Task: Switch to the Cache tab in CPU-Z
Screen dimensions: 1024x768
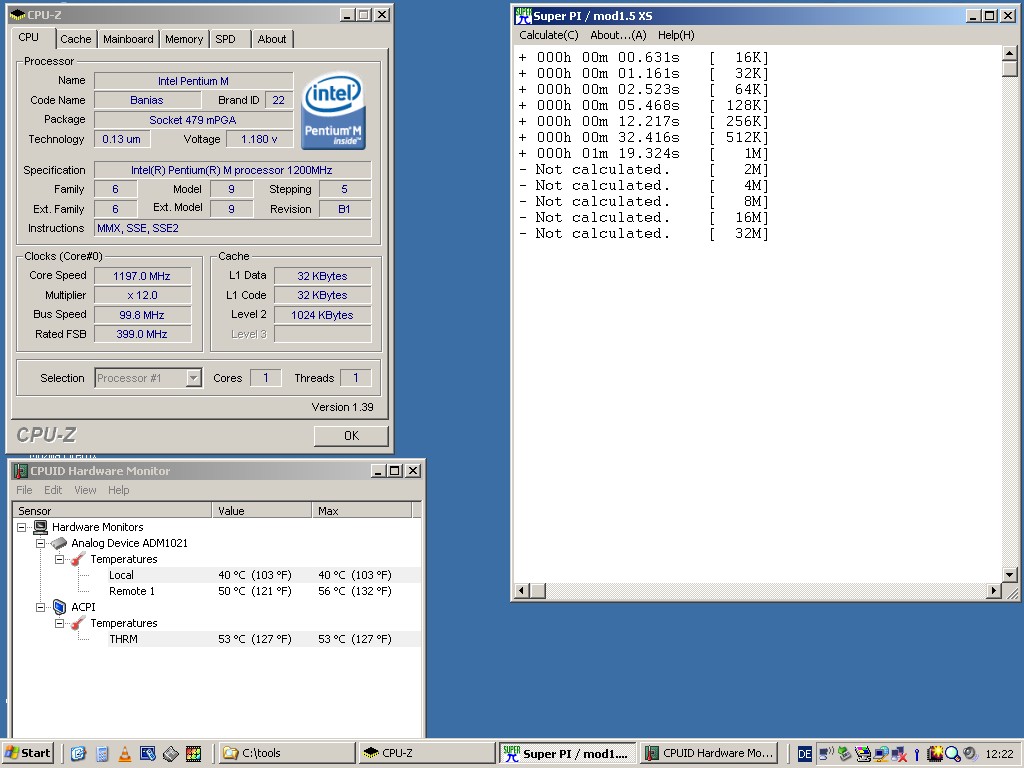Action: 76,39
